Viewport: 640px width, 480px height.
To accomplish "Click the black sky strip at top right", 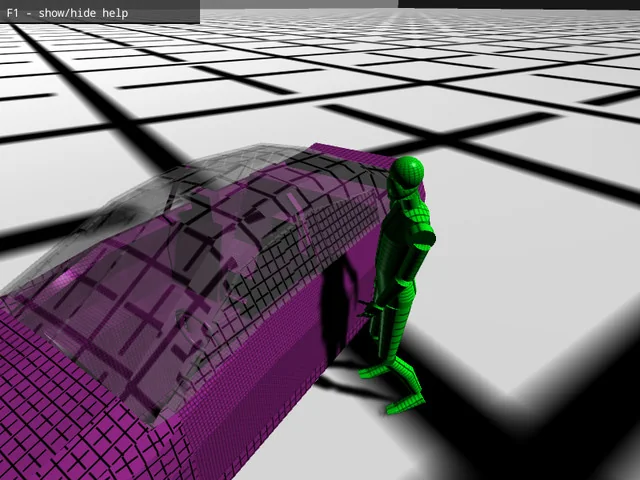I will [520, 3].
